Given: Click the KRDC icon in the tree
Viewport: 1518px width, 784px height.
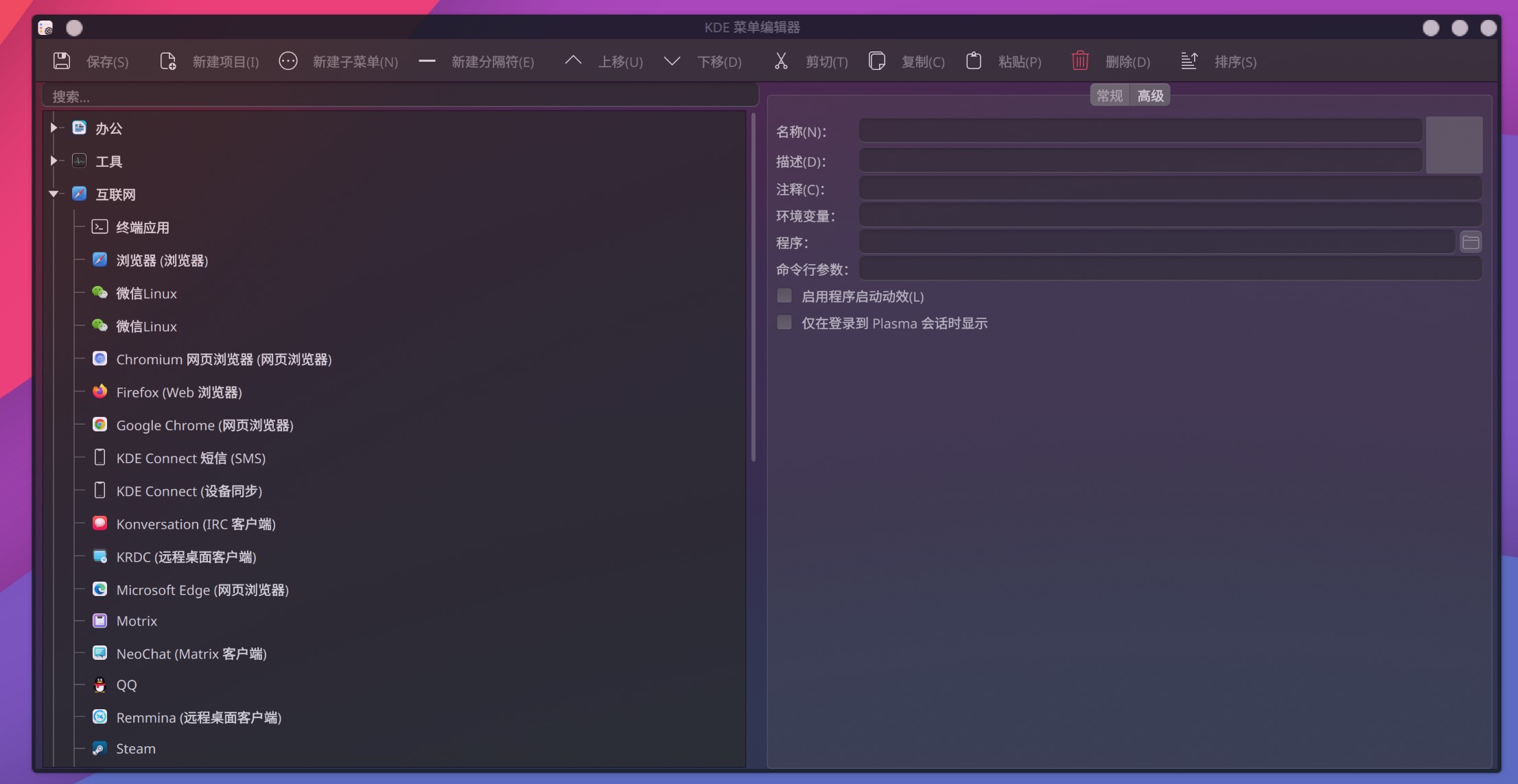Looking at the screenshot, I should tap(100, 556).
